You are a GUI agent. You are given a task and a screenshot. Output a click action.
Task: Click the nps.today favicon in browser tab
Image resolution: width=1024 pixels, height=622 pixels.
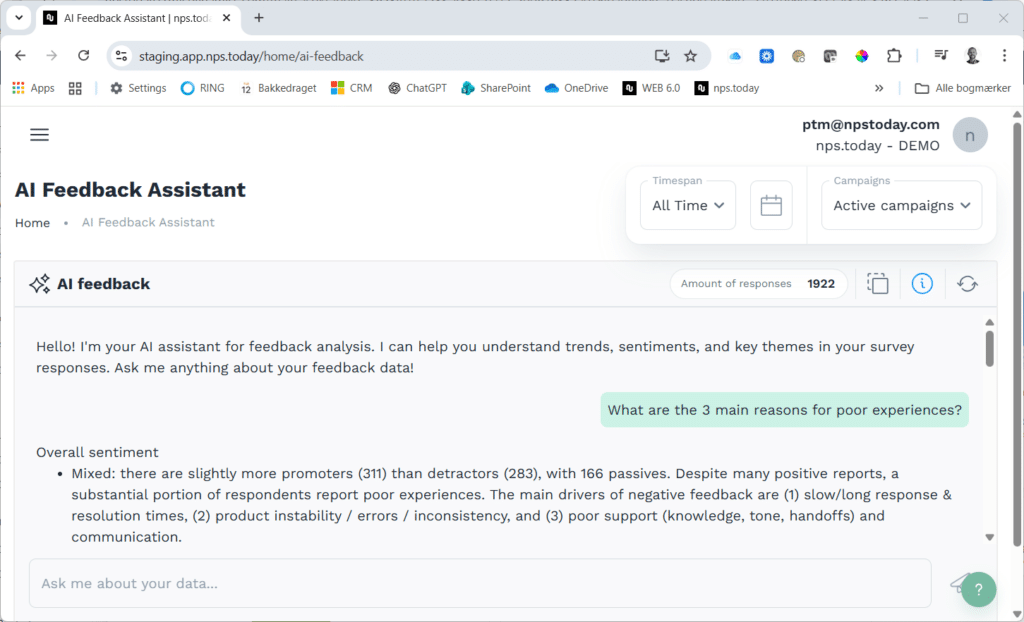[50, 17]
